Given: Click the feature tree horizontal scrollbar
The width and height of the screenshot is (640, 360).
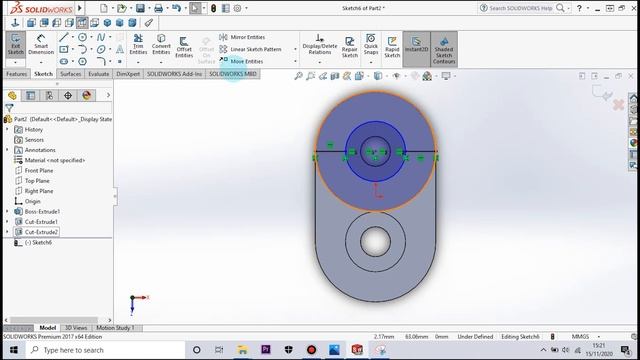Looking at the screenshot, I should coord(53,320).
